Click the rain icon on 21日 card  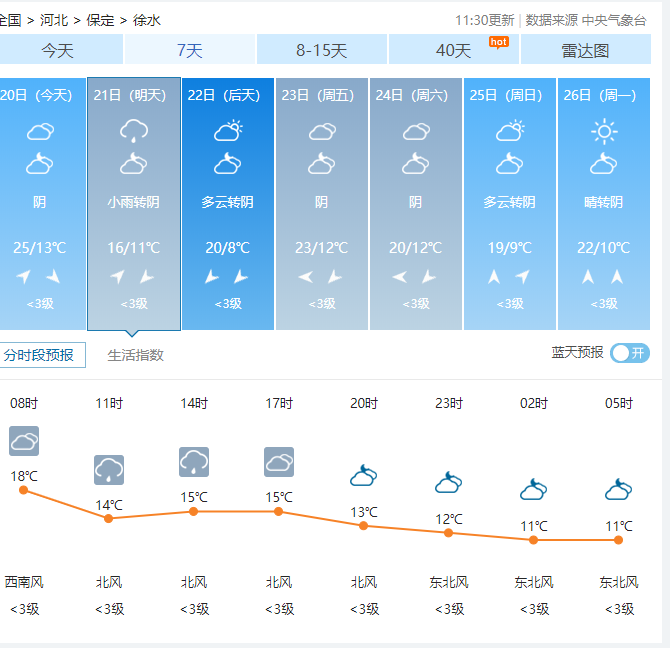pyautogui.click(x=134, y=130)
